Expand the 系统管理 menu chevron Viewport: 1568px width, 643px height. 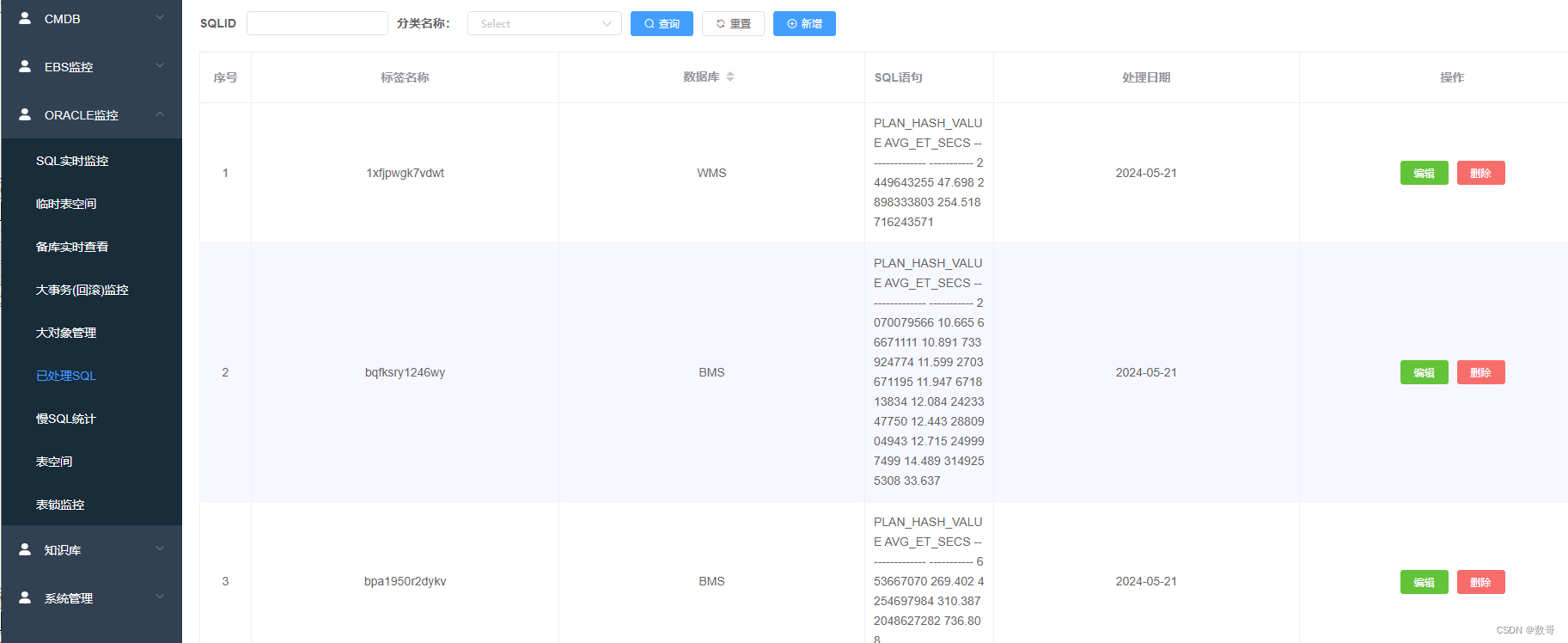(160, 597)
